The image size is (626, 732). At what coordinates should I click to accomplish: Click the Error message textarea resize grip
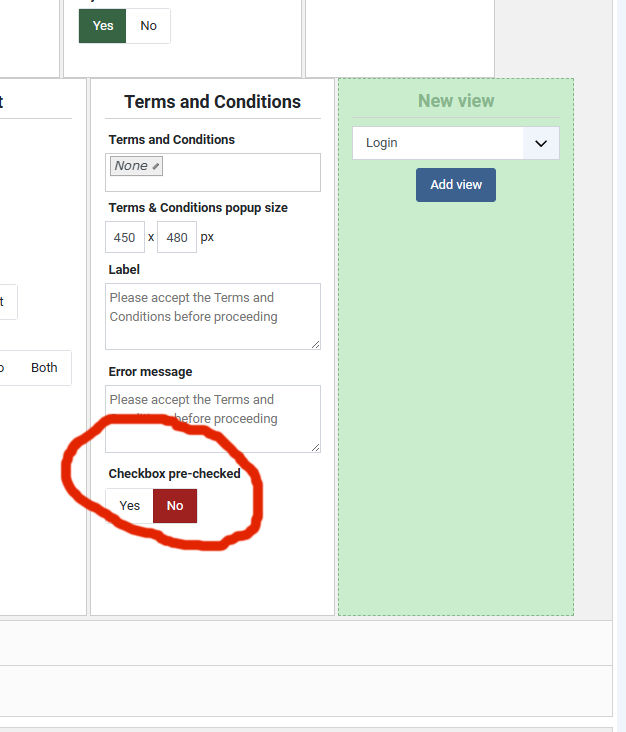[315, 447]
